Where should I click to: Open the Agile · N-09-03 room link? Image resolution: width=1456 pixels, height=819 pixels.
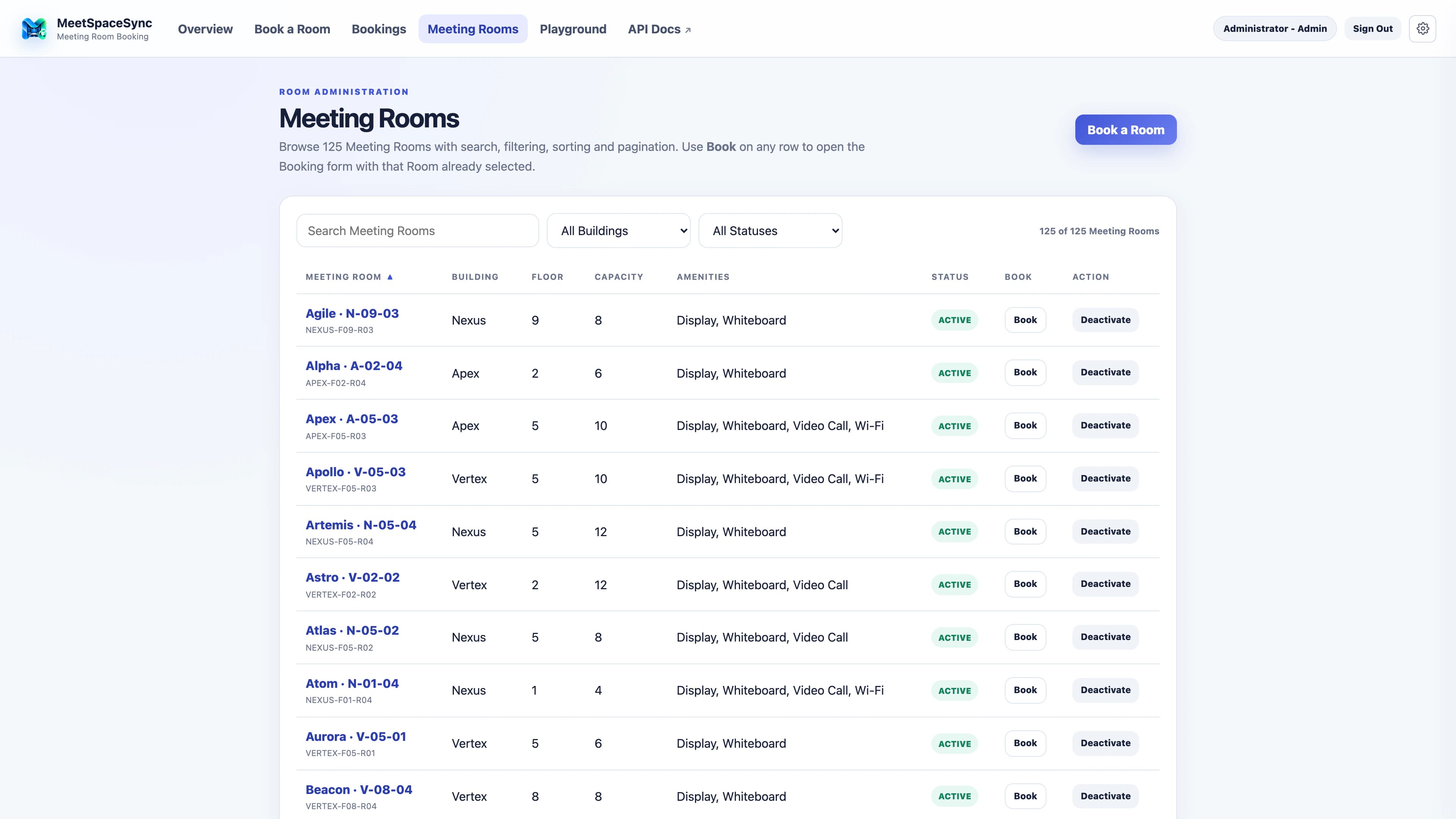click(352, 313)
